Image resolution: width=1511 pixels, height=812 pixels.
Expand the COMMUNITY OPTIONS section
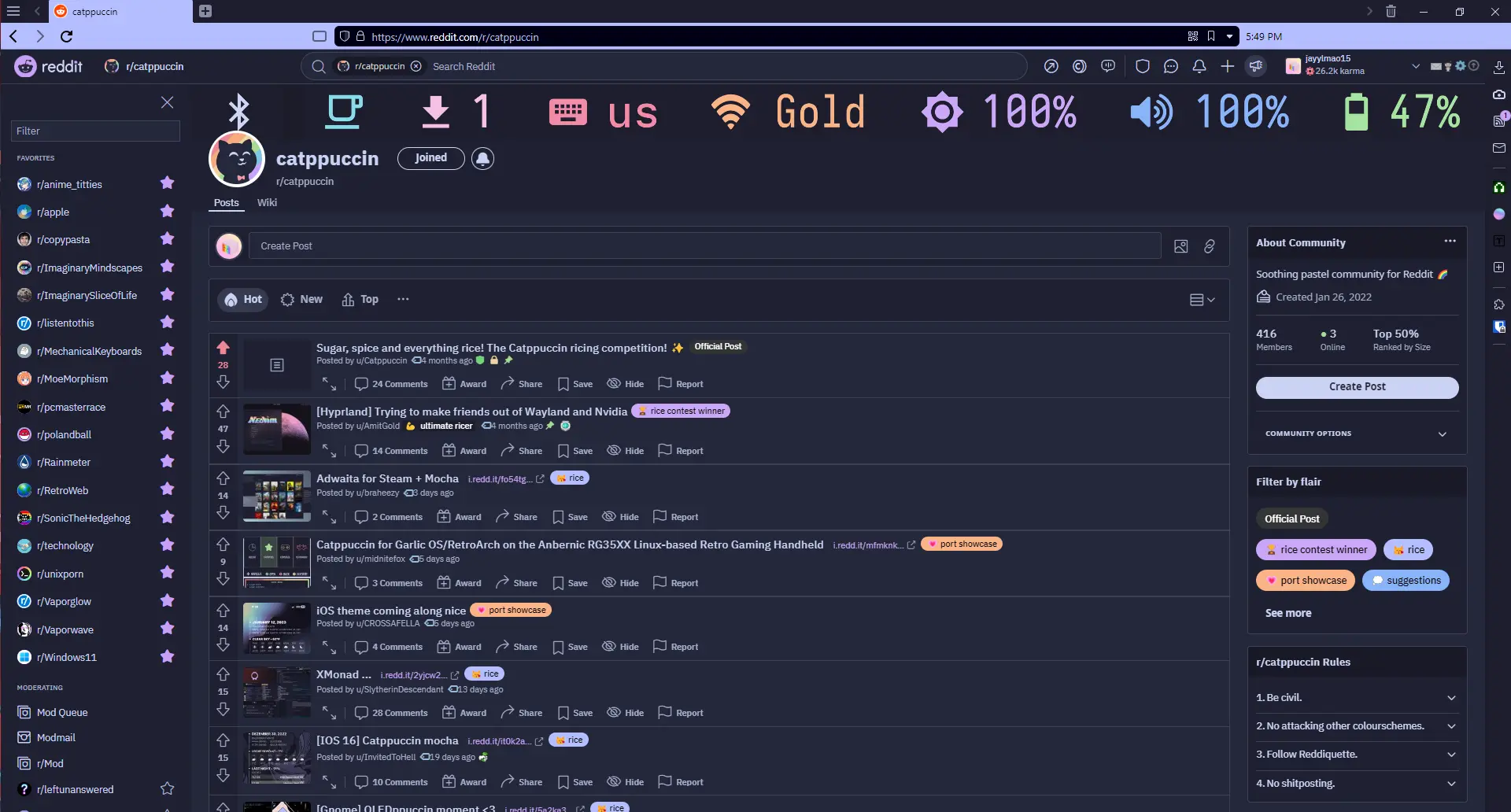pyautogui.click(x=1357, y=434)
